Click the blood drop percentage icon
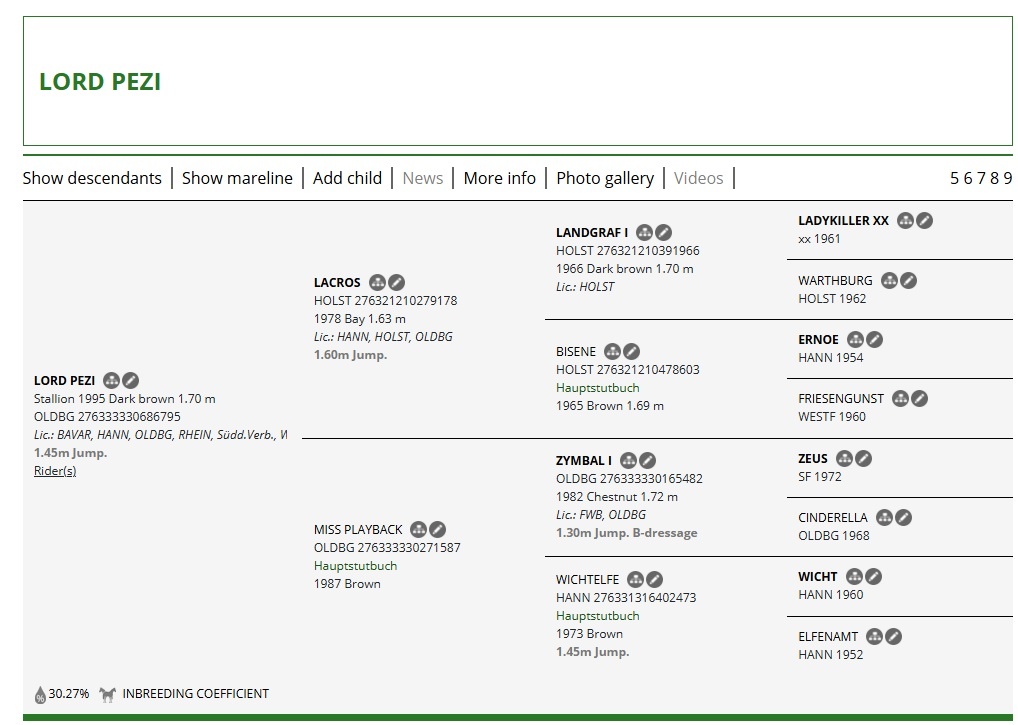This screenshot has width=1018, height=725. [40, 694]
